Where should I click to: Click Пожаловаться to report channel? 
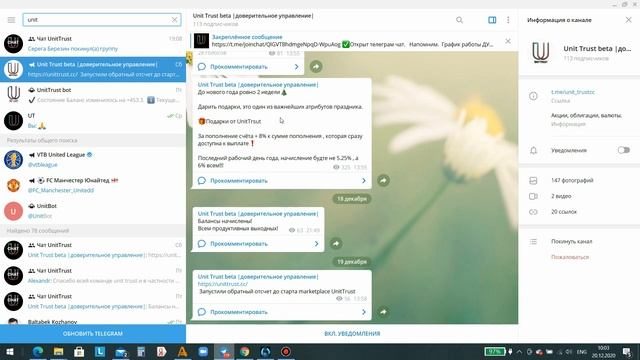(x=570, y=257)
